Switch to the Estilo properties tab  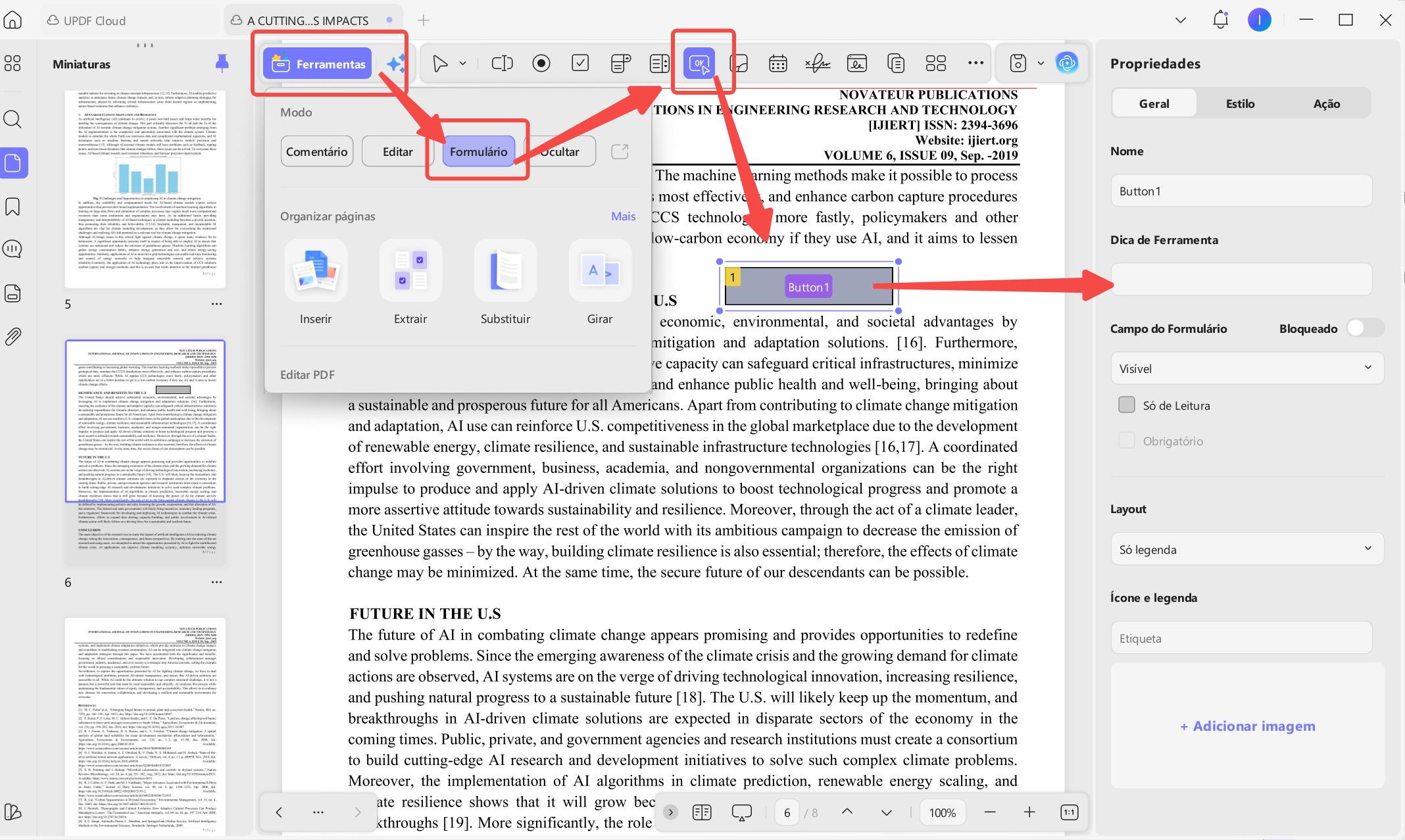[x=1241, y=103]
